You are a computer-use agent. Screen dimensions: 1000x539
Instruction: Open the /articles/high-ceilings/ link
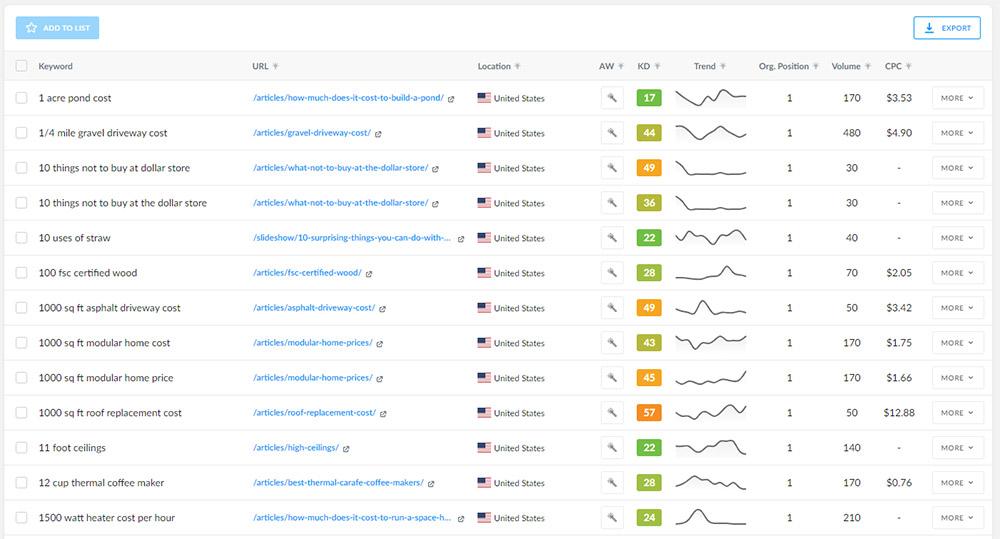[x=296, y=448]
